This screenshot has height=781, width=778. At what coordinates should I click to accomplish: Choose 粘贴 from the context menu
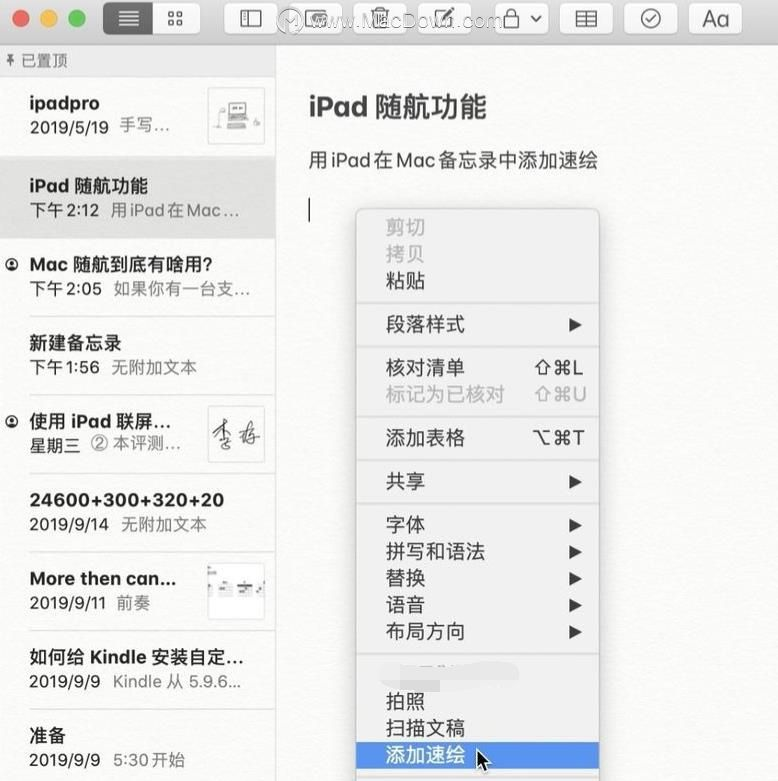(x=477, y=281)
